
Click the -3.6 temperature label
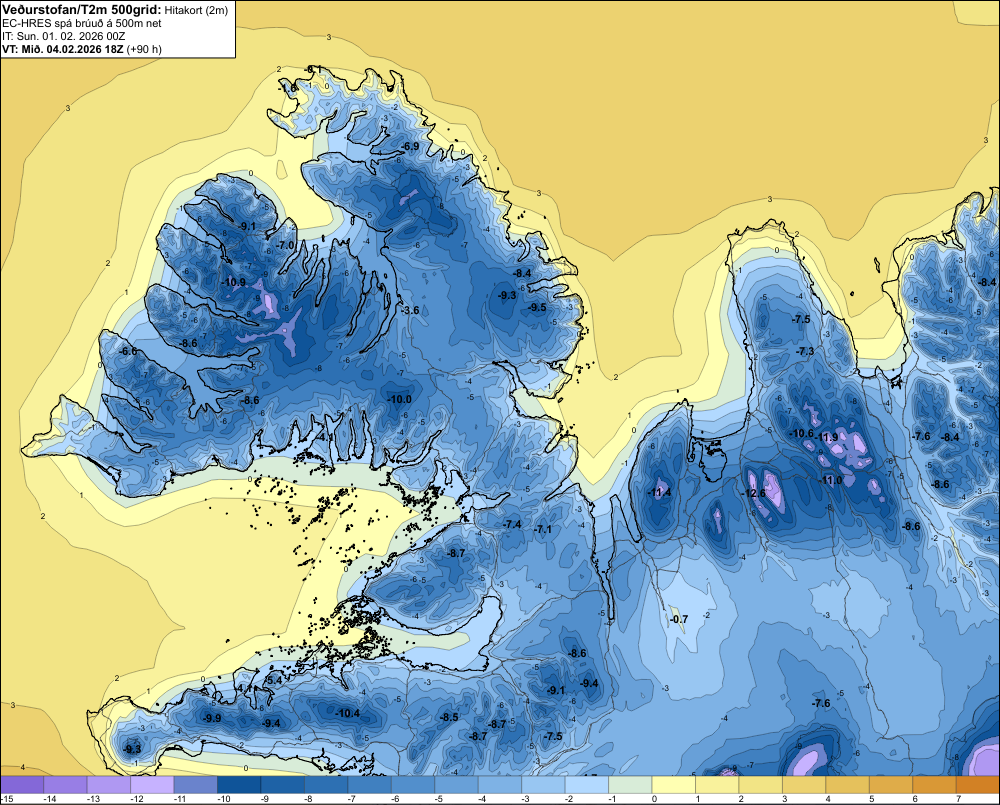tap(409, 311)
